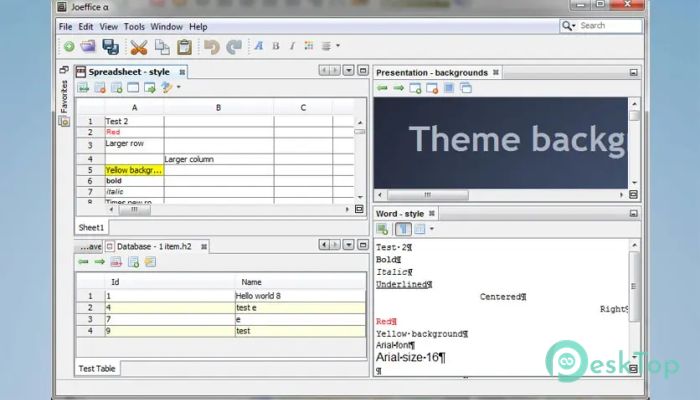Minimize the Presentation pane
Image resolution: width=700 pixels, height=400 pixels.
coord(633,72)
